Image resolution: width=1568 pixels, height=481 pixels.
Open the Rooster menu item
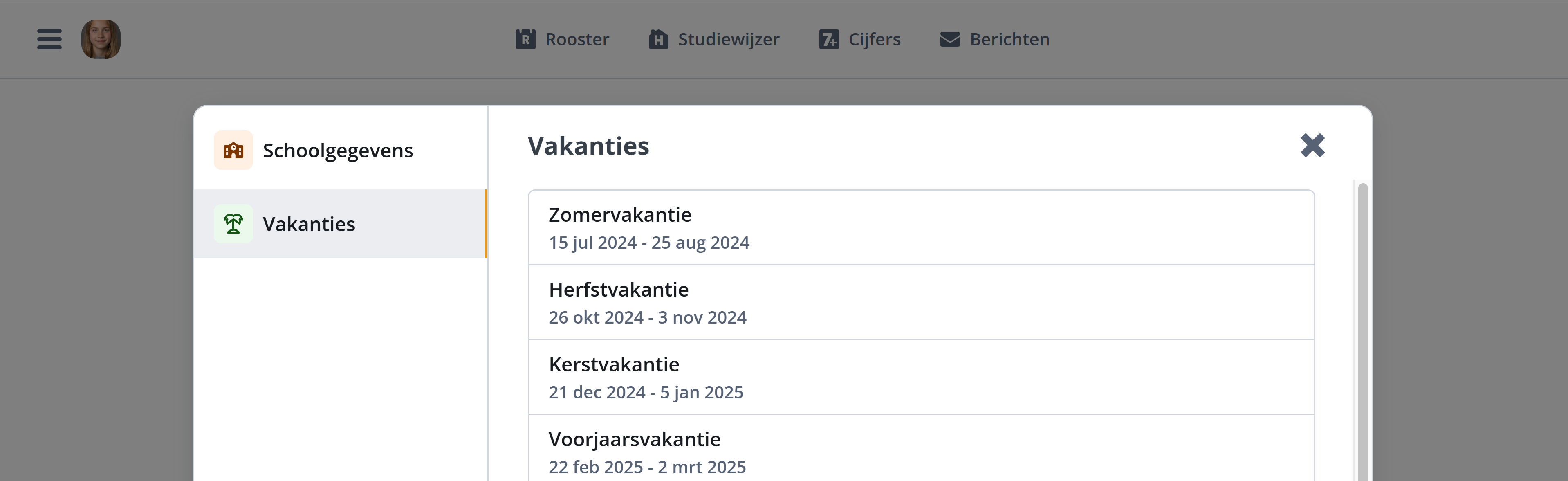(563, 39)
